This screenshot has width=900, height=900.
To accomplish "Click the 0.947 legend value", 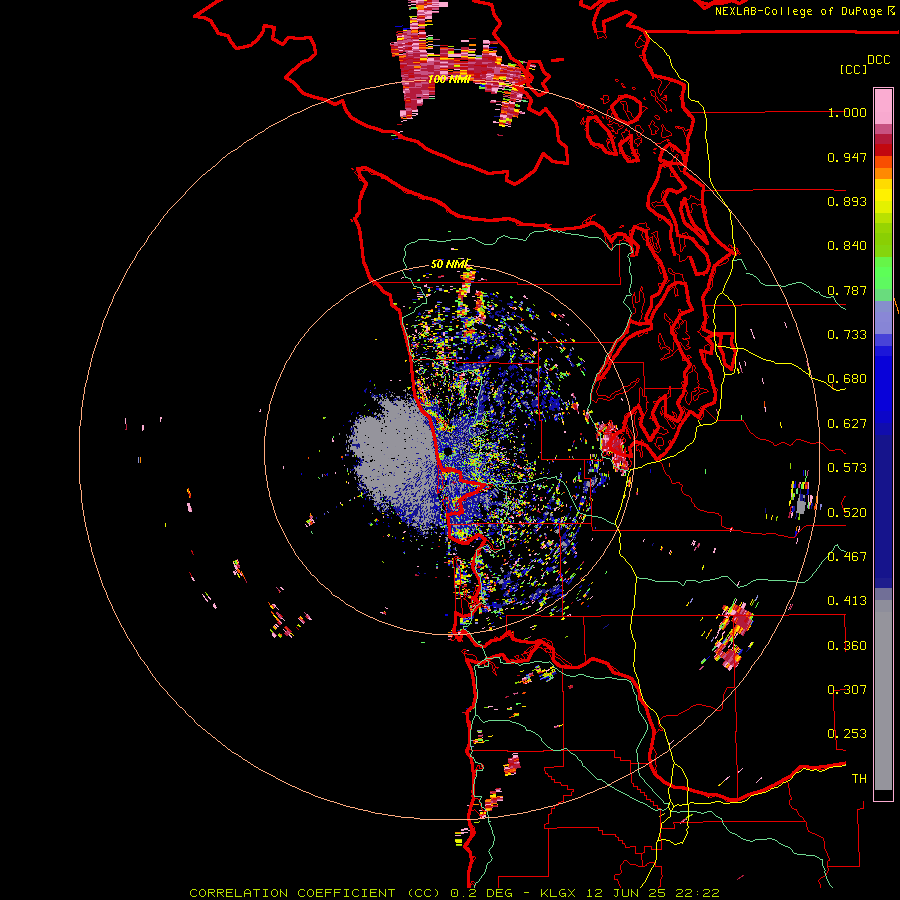I will tap(847, 157).
